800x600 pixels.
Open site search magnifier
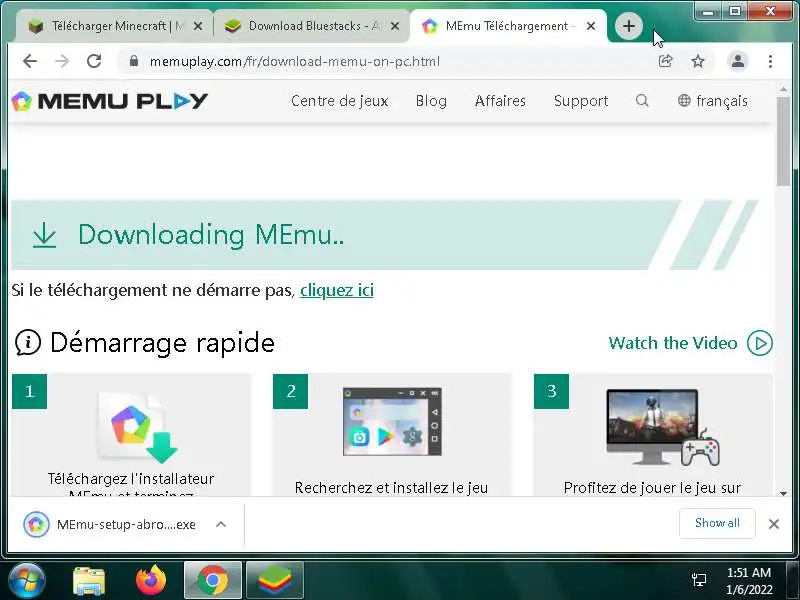[x=642, y=101]
